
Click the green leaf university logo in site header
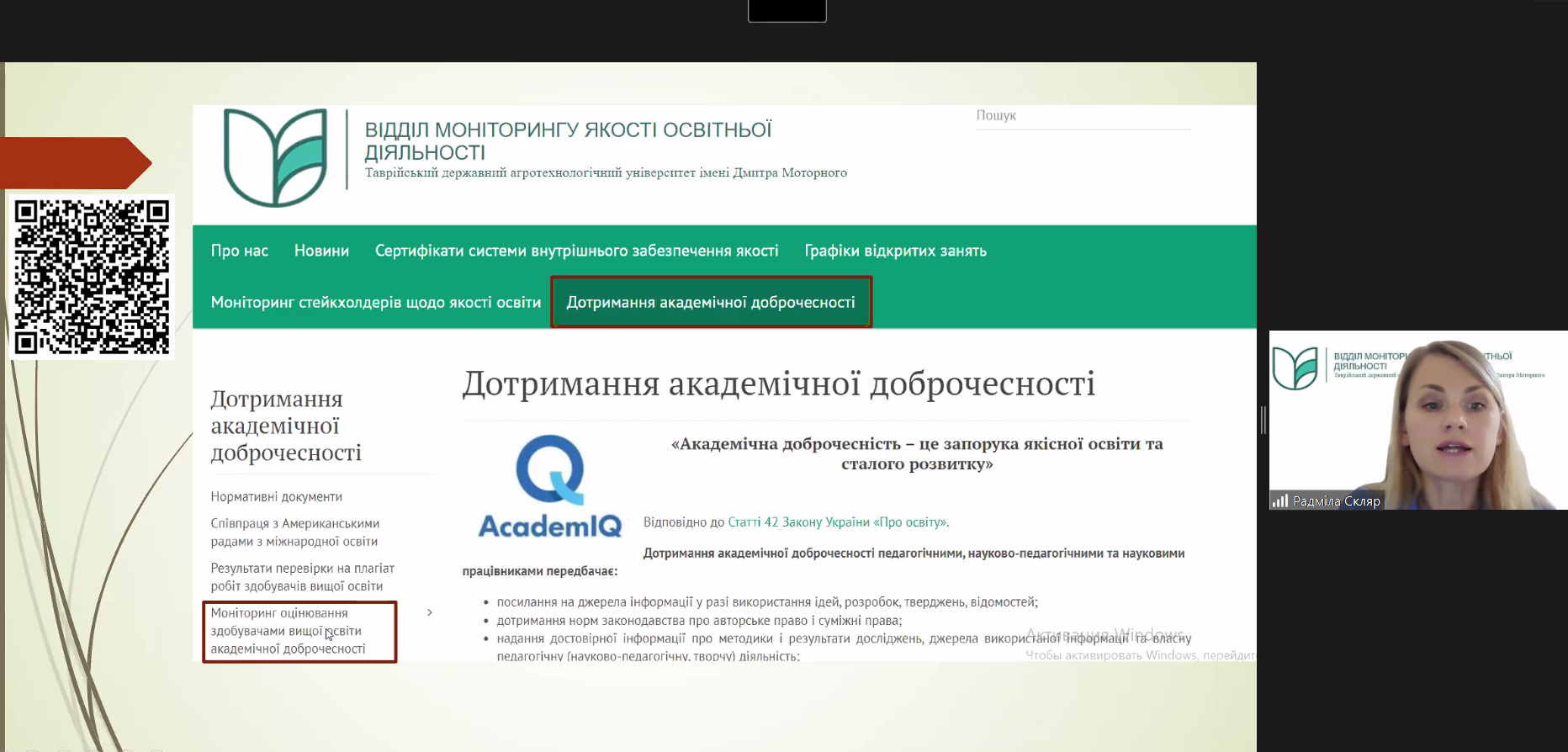tap(275, 157)
